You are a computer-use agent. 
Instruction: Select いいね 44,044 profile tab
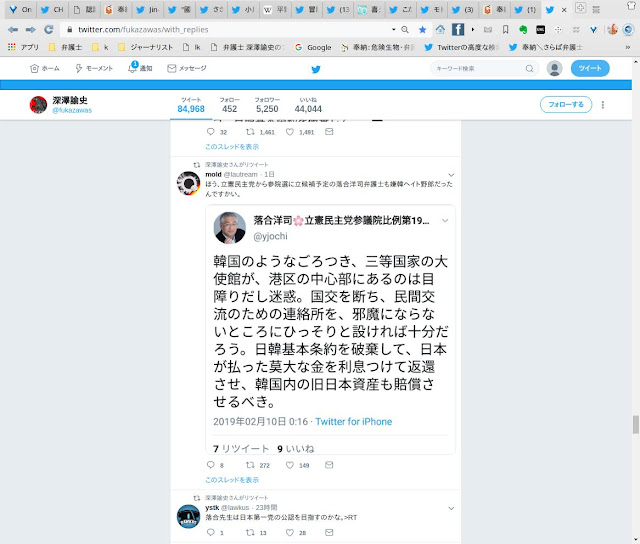(x=308, y=105)
